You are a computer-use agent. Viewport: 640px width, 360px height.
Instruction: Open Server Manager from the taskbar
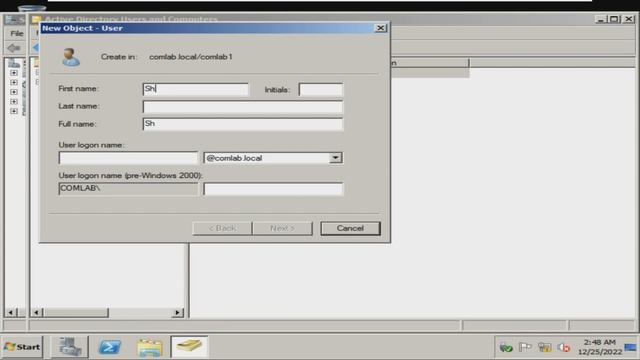tap(69, 347)
